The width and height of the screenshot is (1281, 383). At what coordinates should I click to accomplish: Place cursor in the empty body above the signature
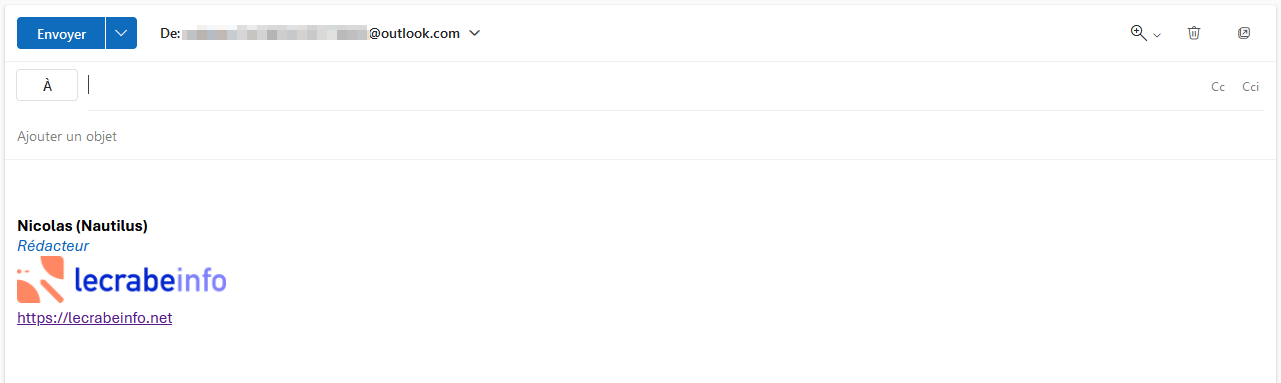(640, 187)
